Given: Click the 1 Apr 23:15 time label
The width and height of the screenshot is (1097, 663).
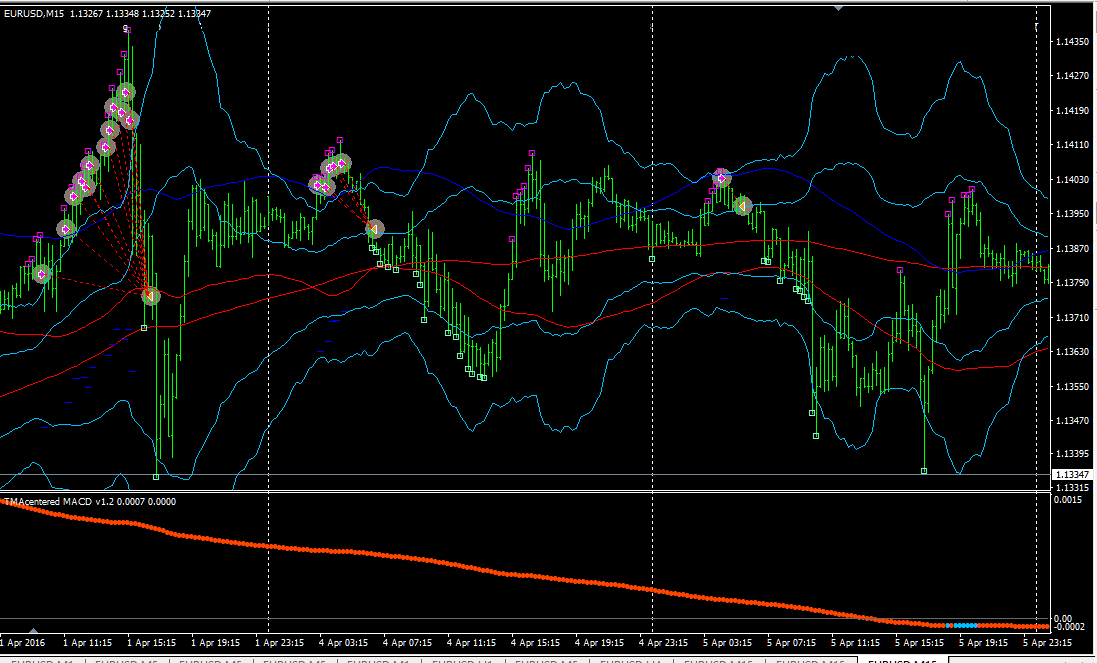Looking at the screenshot, I should [x=280, y=643].
